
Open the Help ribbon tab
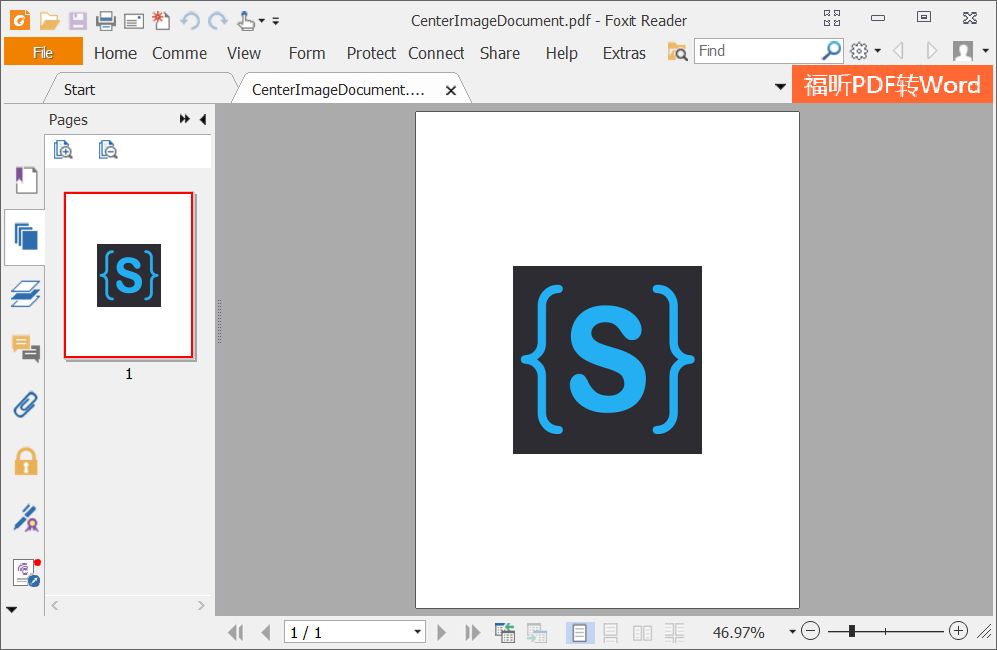point(561,53)
